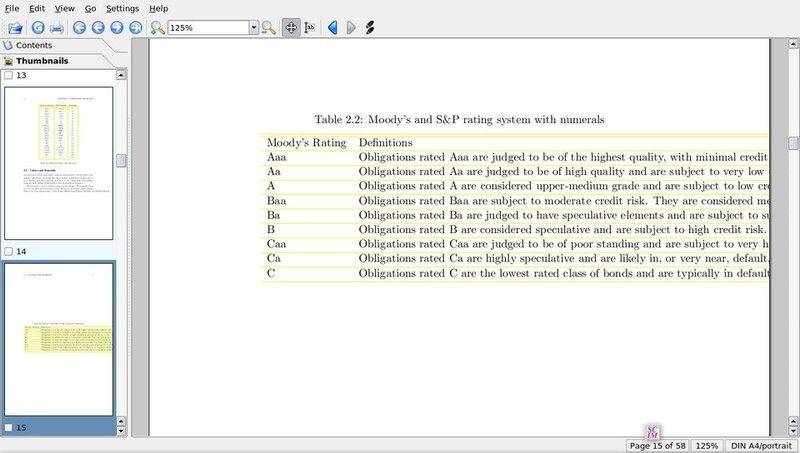Click the 'Ca' rating cell
The height and width of the screenshot is (453, 800).
click(273, 259)
